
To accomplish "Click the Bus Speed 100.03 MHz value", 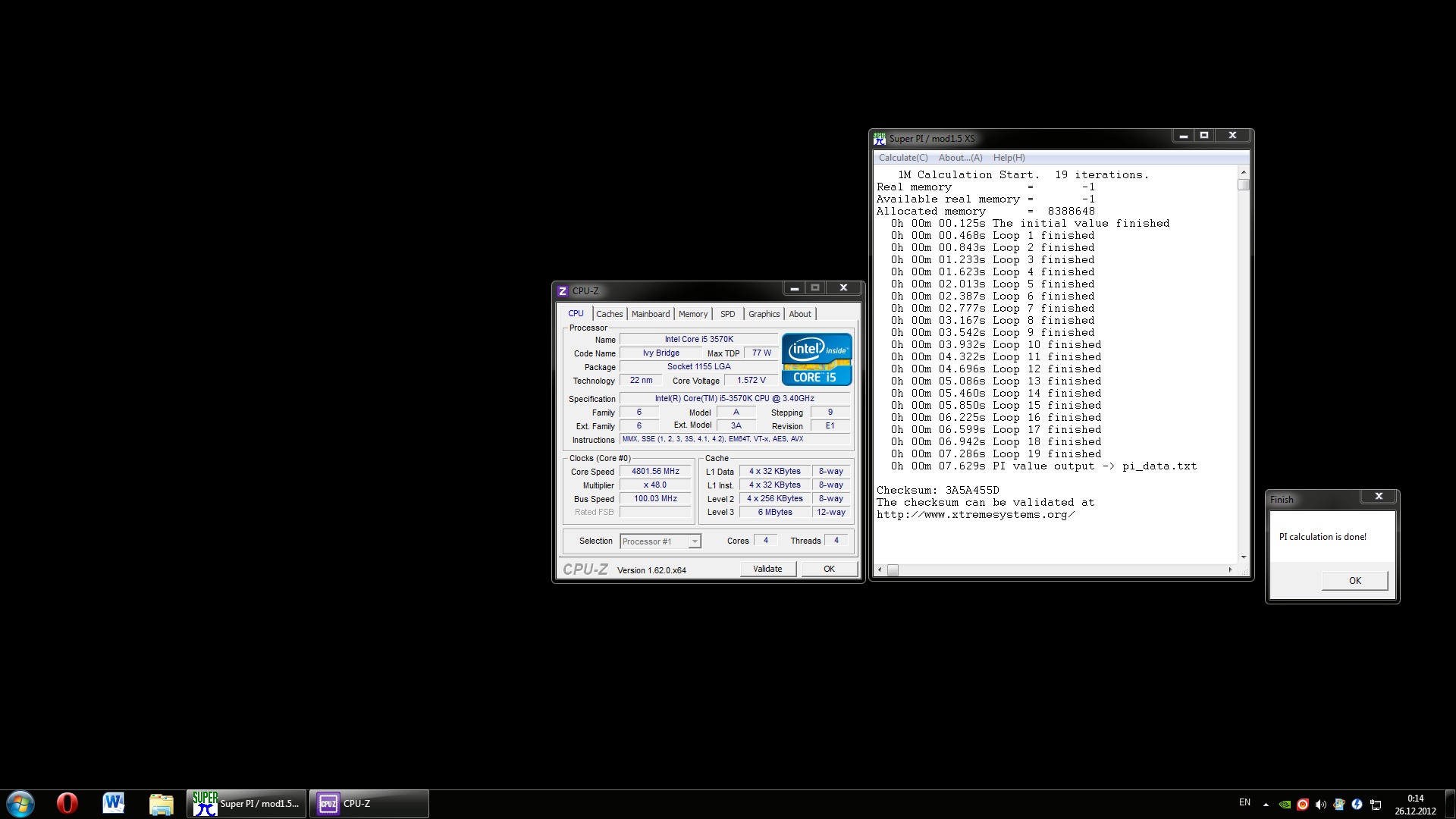I will [x=655, y=499].
